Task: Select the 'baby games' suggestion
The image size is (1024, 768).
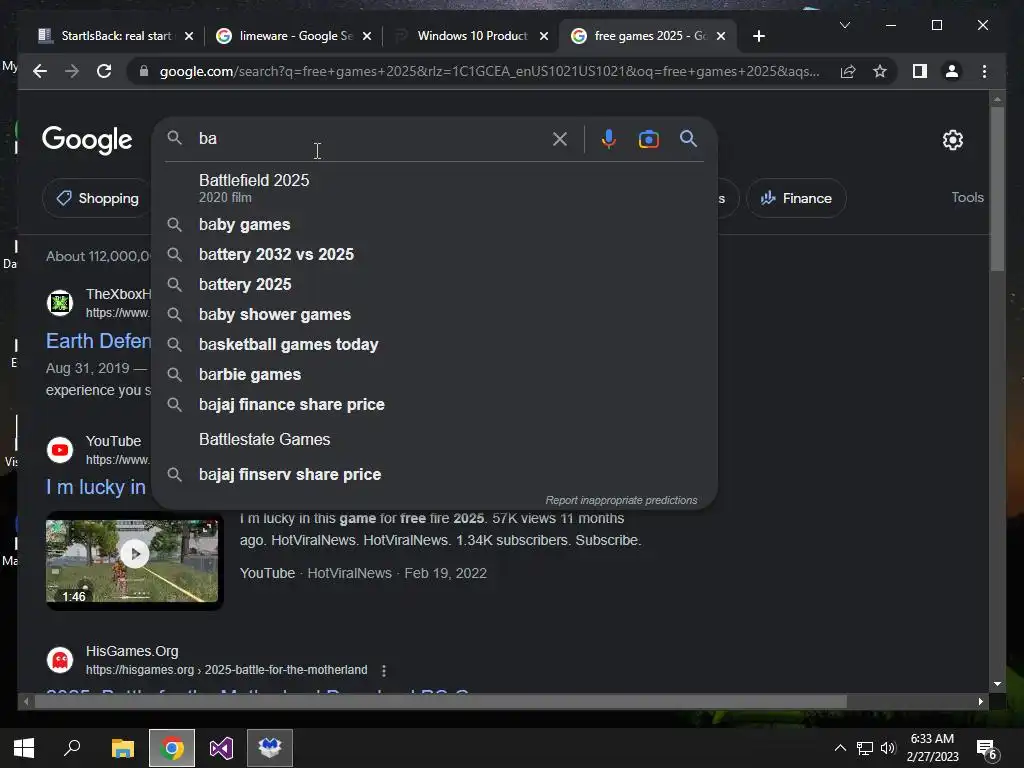Action: (434, 225)
